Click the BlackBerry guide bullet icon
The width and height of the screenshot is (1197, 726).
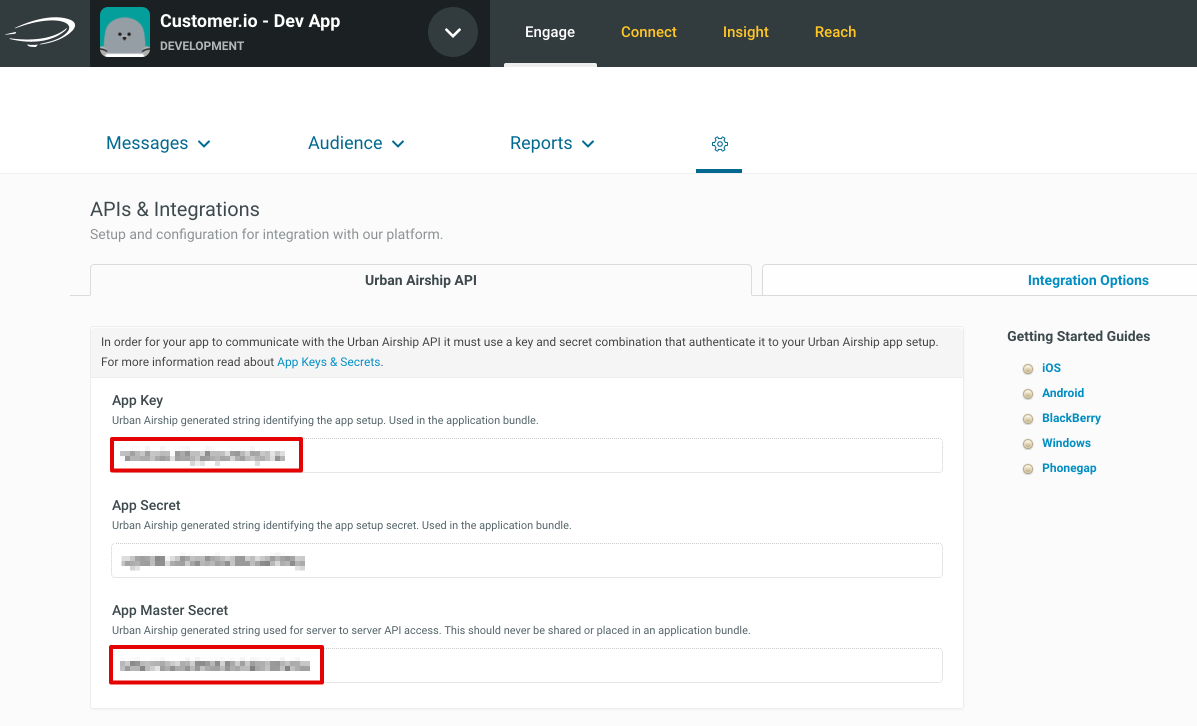(x=1028, y=419)
